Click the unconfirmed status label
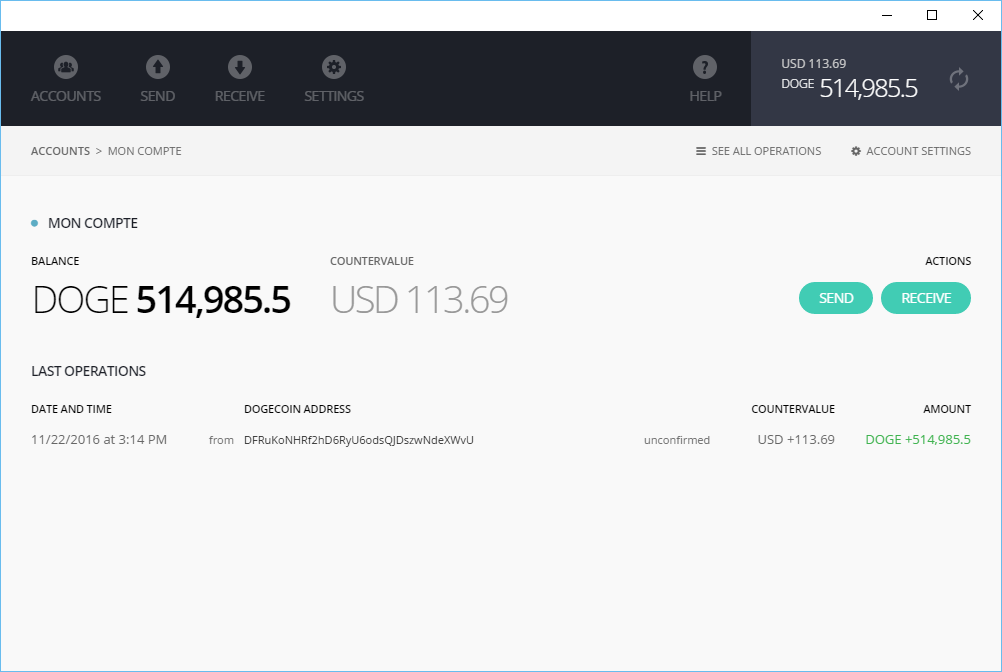Screen dimensions: 1002x672 click(x=677, y=440)
